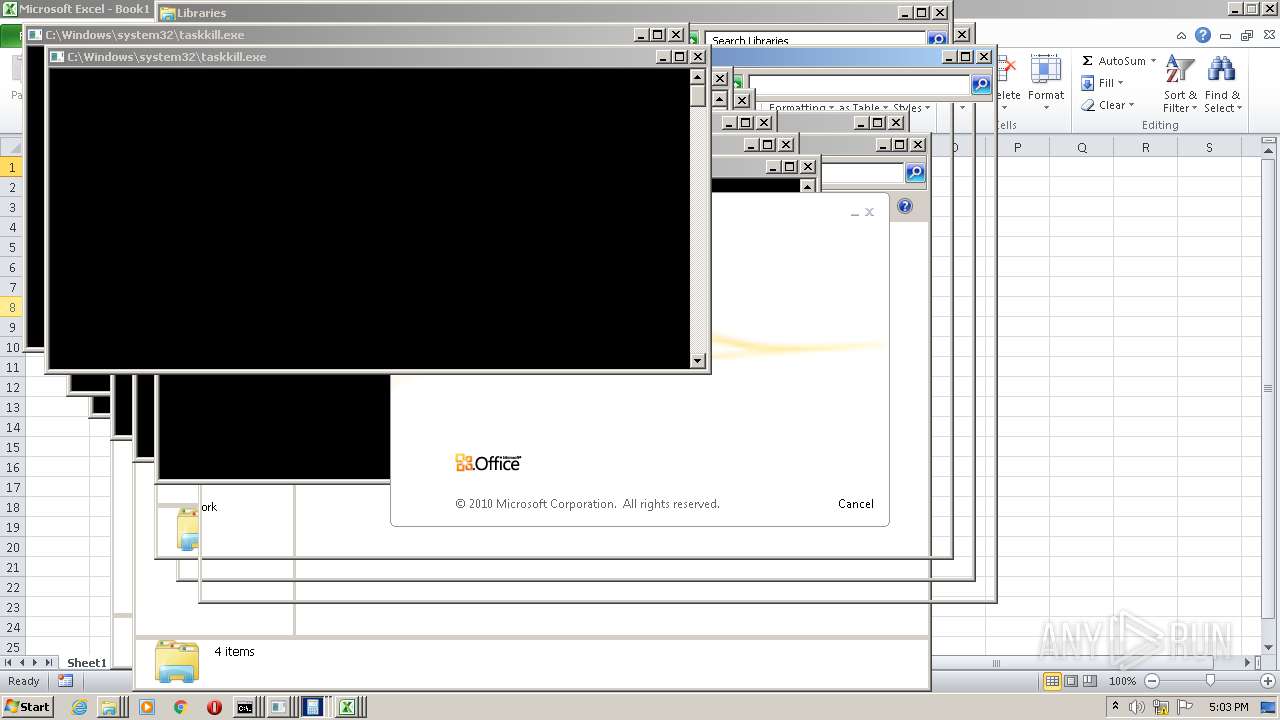Viewport: 1280px width, 720px height.
Task: Click the zoom in plus button
Action: click(1266, 681)
